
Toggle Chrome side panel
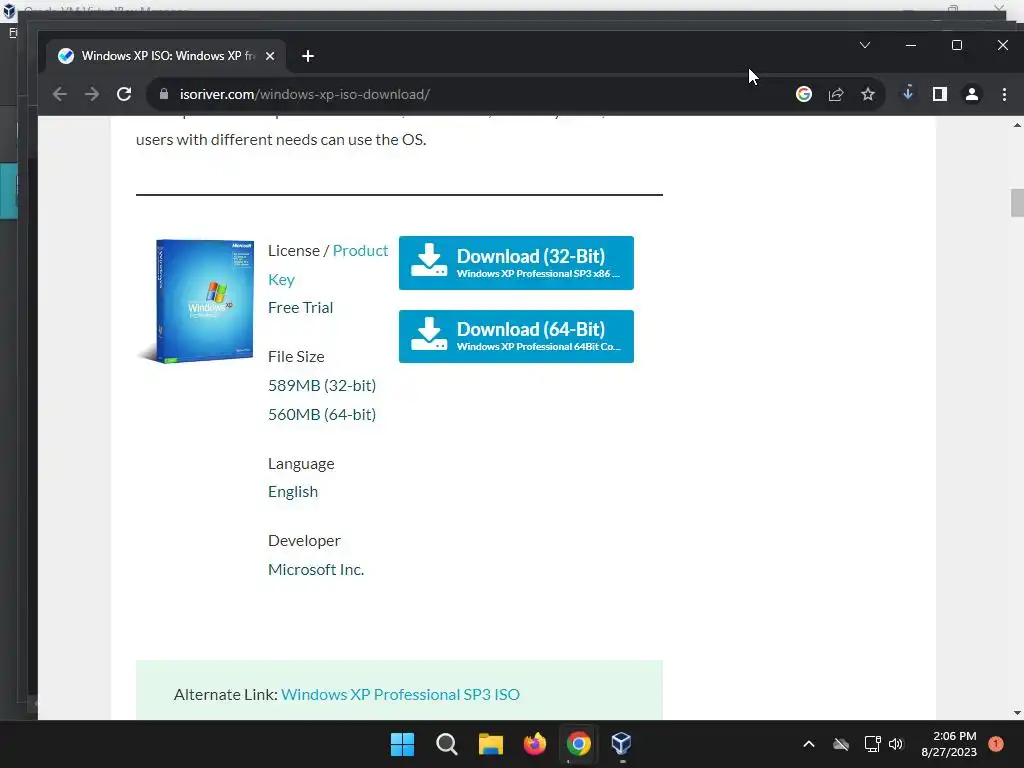(x=940, y=94)
